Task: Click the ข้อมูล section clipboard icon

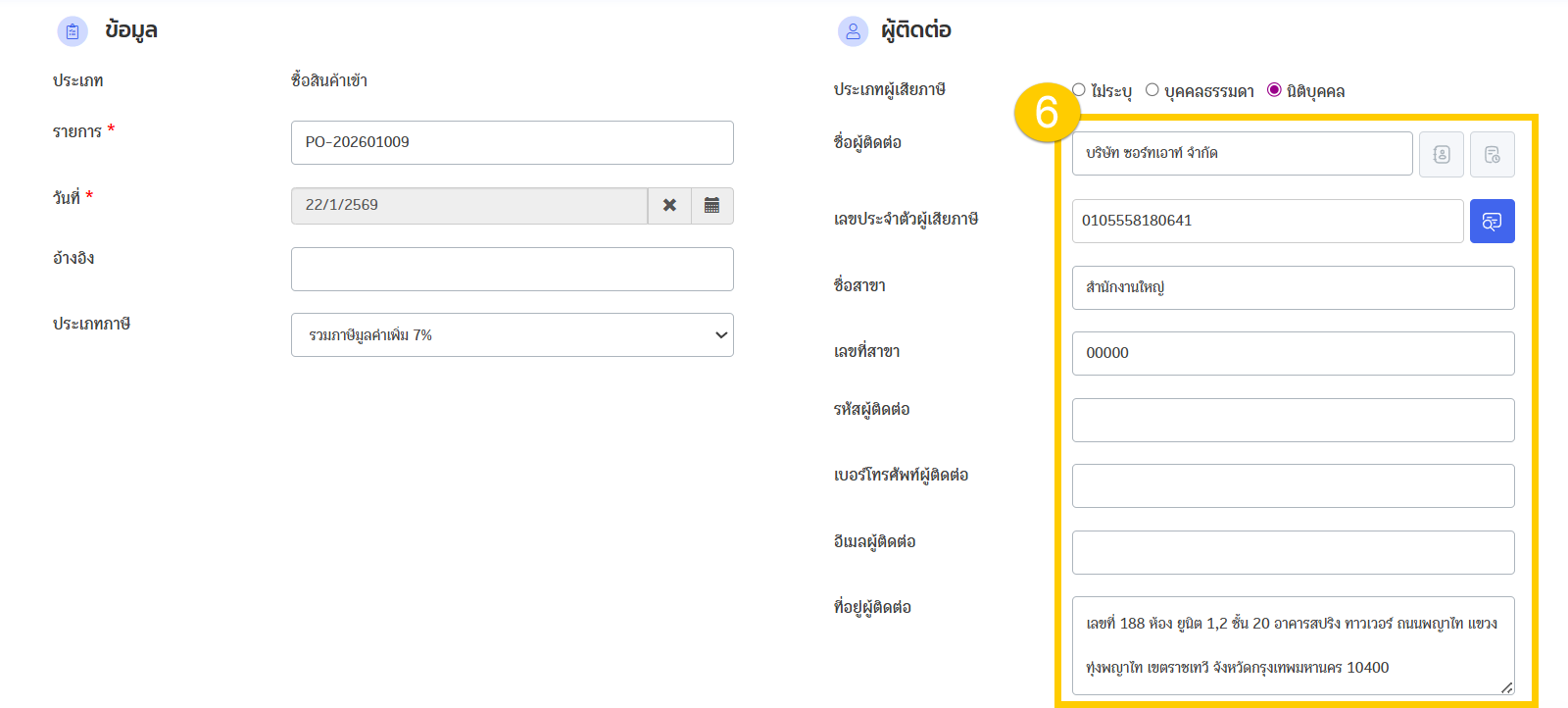Action: [x=73, y=31]
